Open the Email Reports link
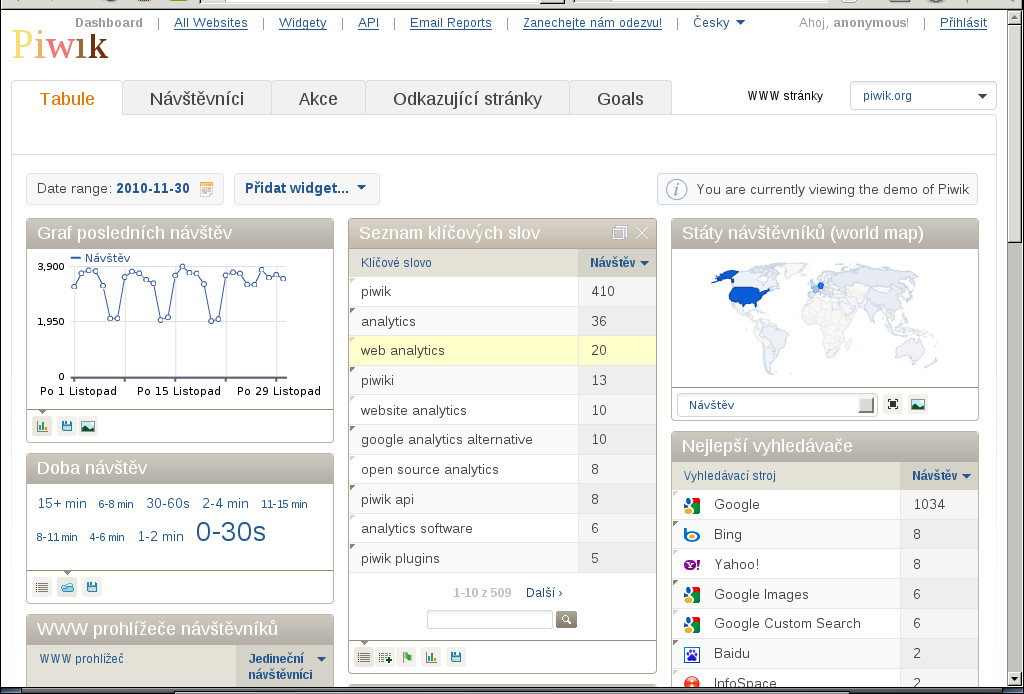This screenshot has height=694, width=1024. point(451,23)
